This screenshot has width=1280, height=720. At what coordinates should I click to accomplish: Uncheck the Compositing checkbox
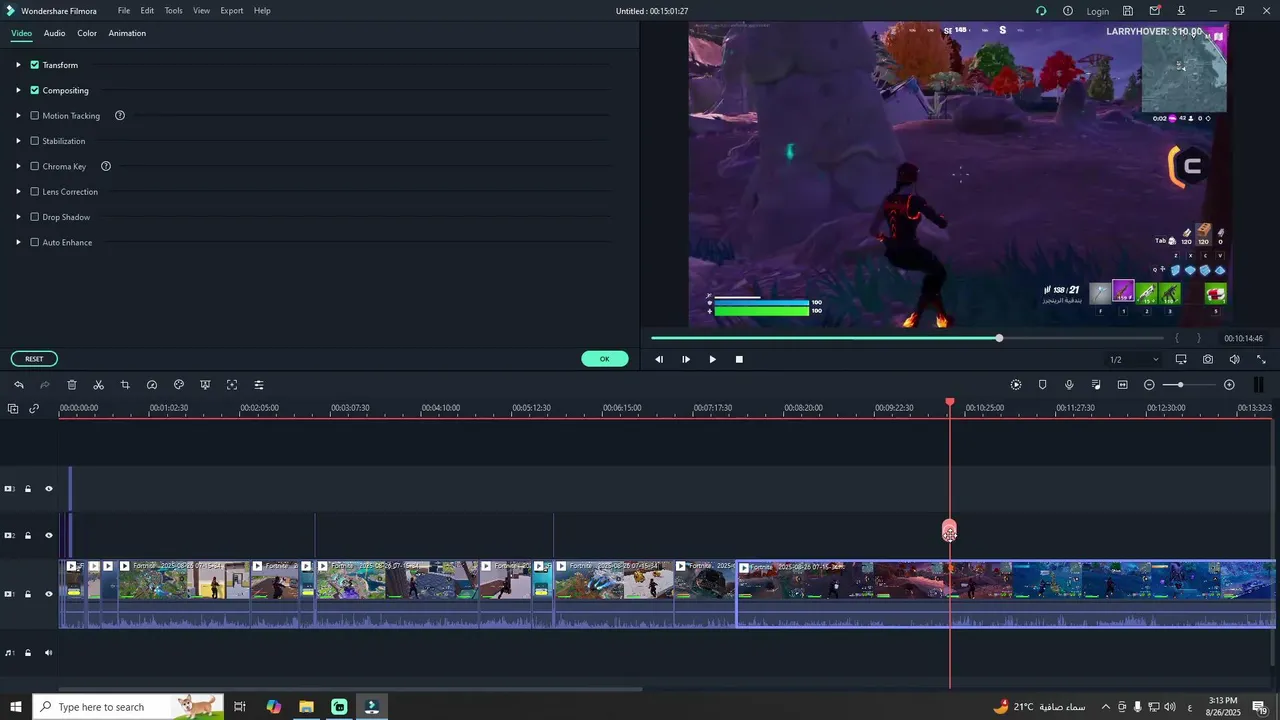(x=35, y=90)
